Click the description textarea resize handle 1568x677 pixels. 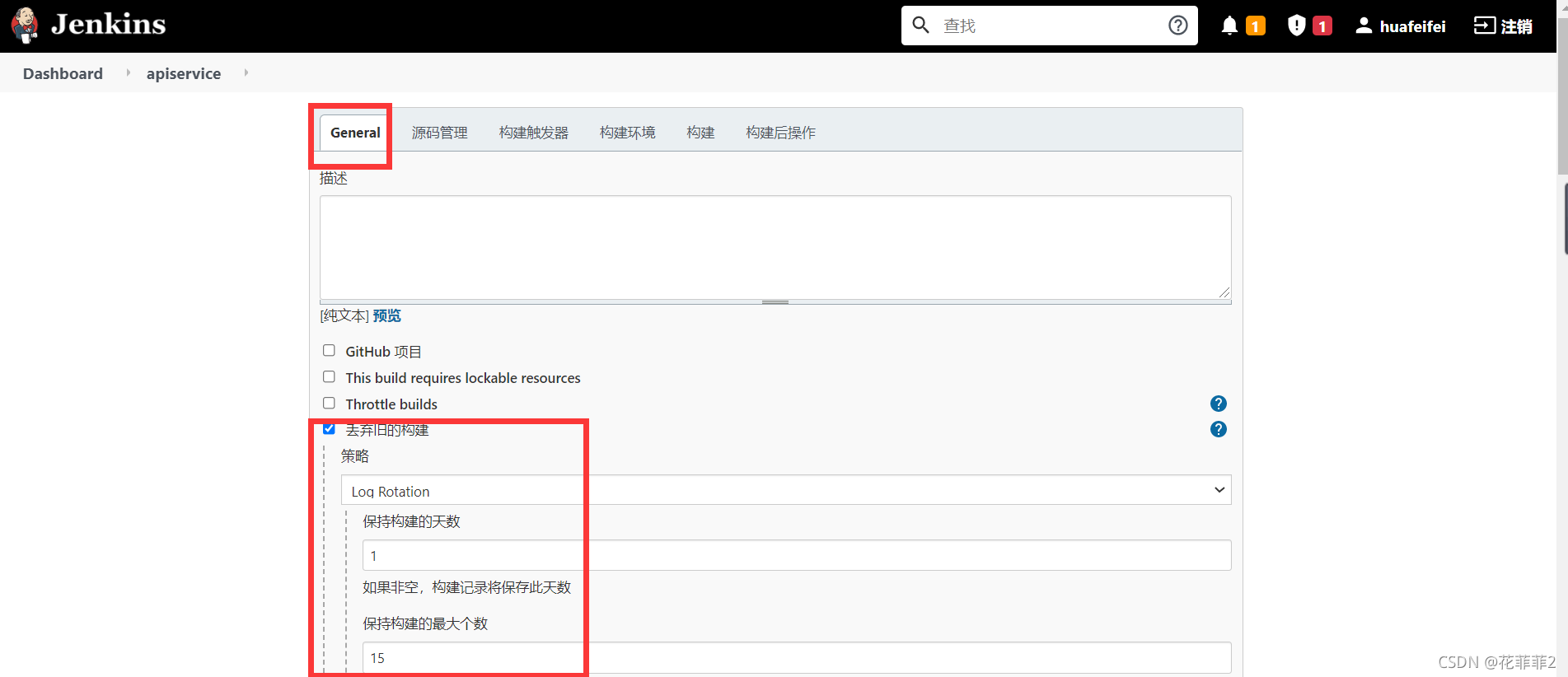click(1224, 292)
